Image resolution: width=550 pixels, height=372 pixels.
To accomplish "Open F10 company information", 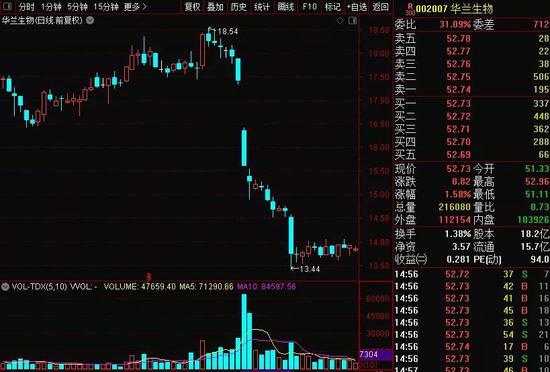I will 309,7.
